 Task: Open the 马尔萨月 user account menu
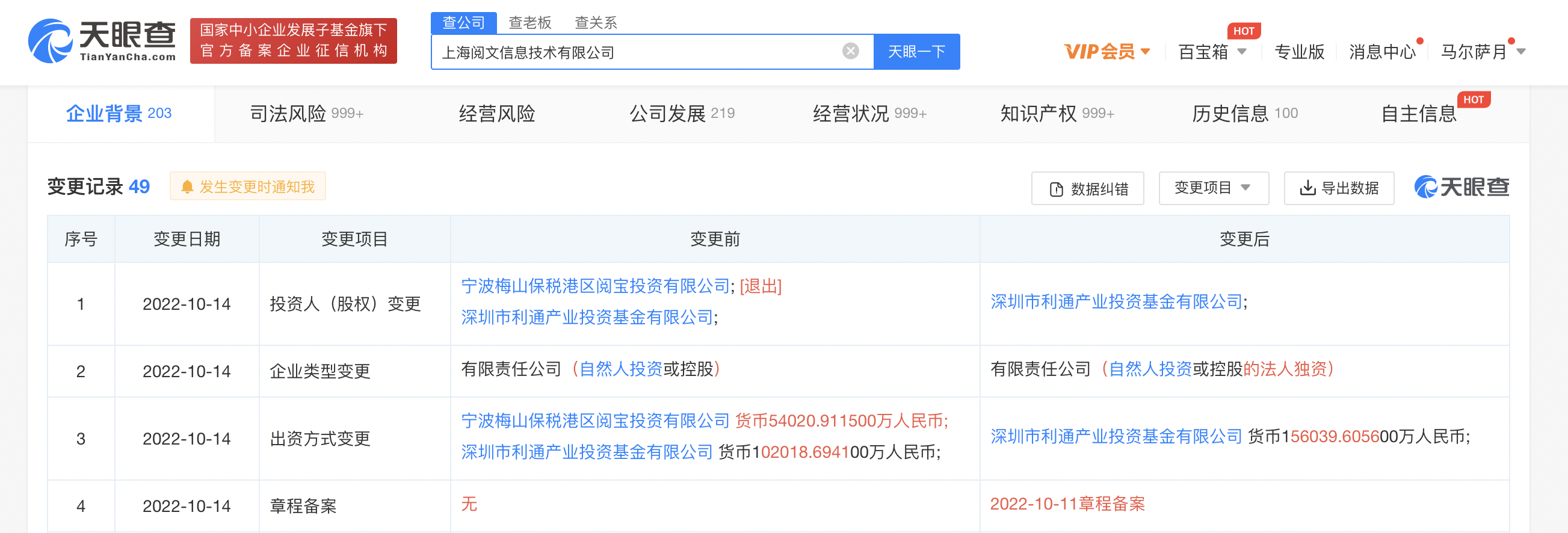1481,52
